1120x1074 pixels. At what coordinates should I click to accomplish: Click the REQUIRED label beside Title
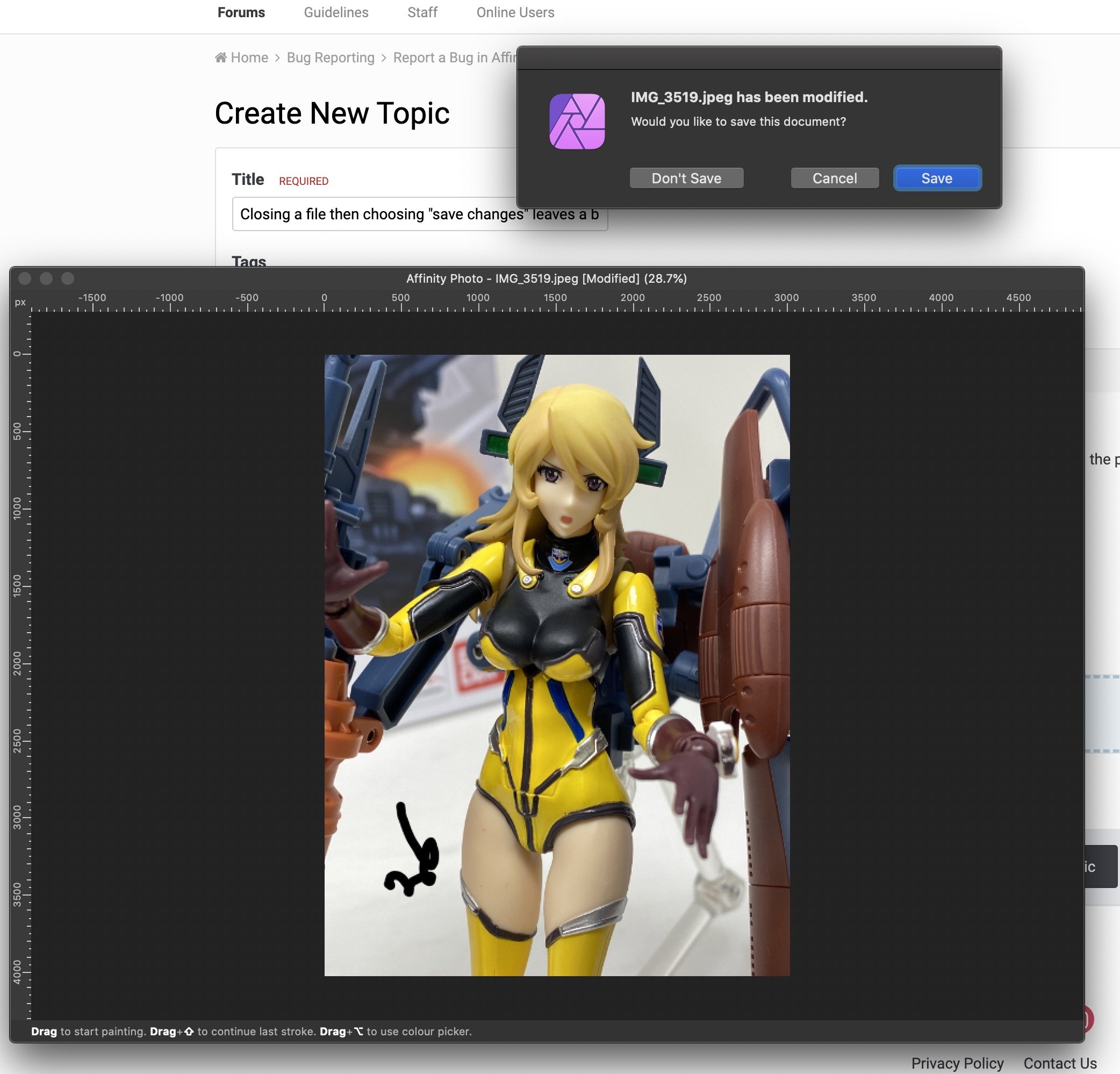(304, 181)
